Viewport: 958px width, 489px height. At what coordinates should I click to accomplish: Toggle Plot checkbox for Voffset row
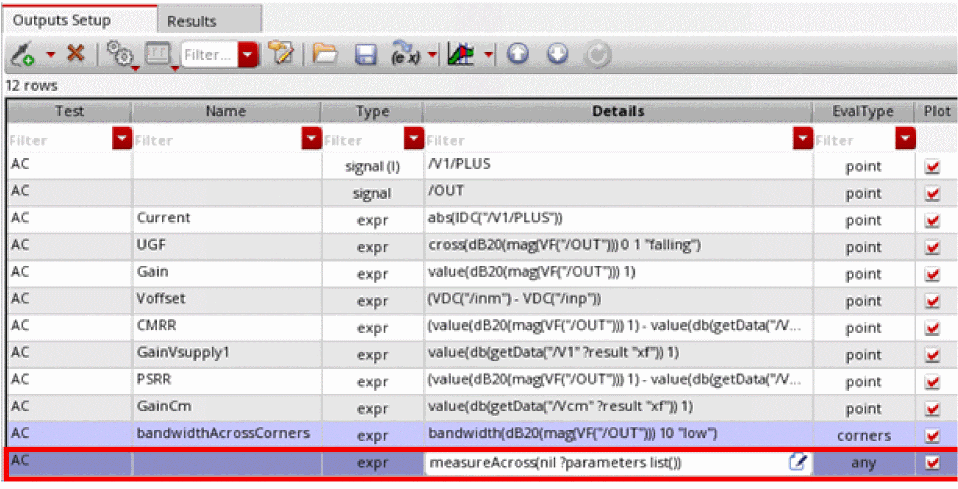[x=932, y=301]
